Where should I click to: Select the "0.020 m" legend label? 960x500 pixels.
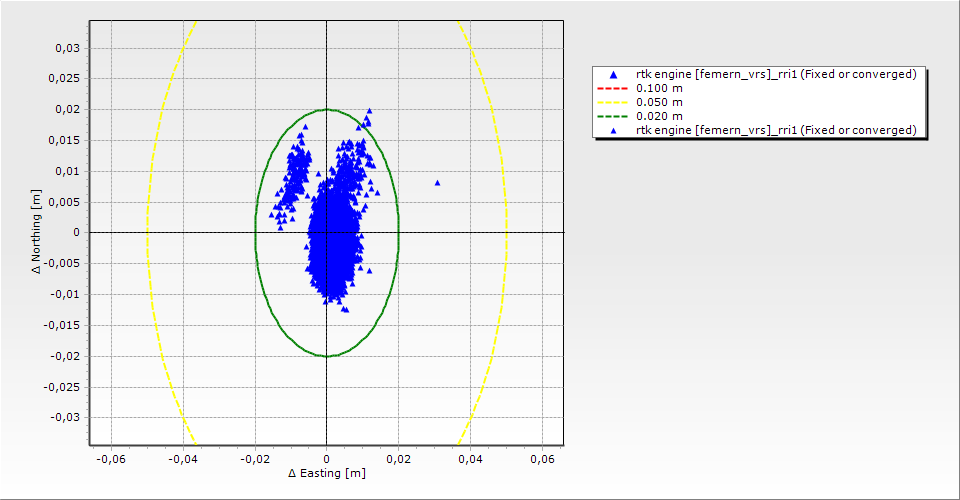[x=660, y=116]
